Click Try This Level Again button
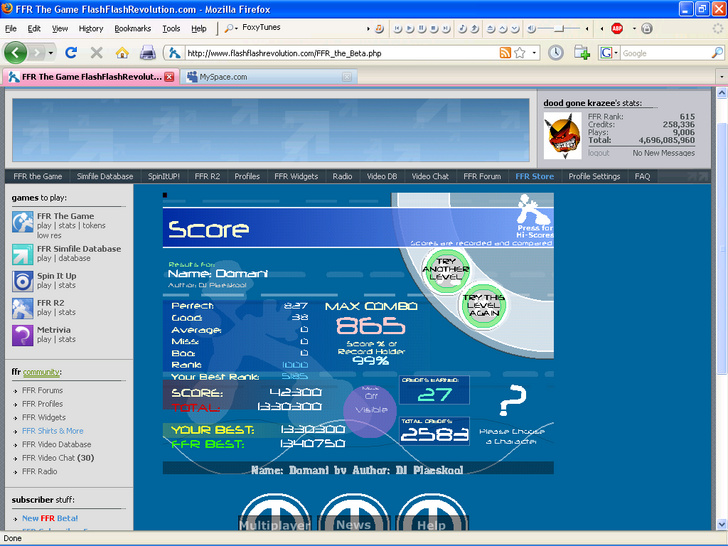This screenshot has height=546, width=728. pos(483,306)
